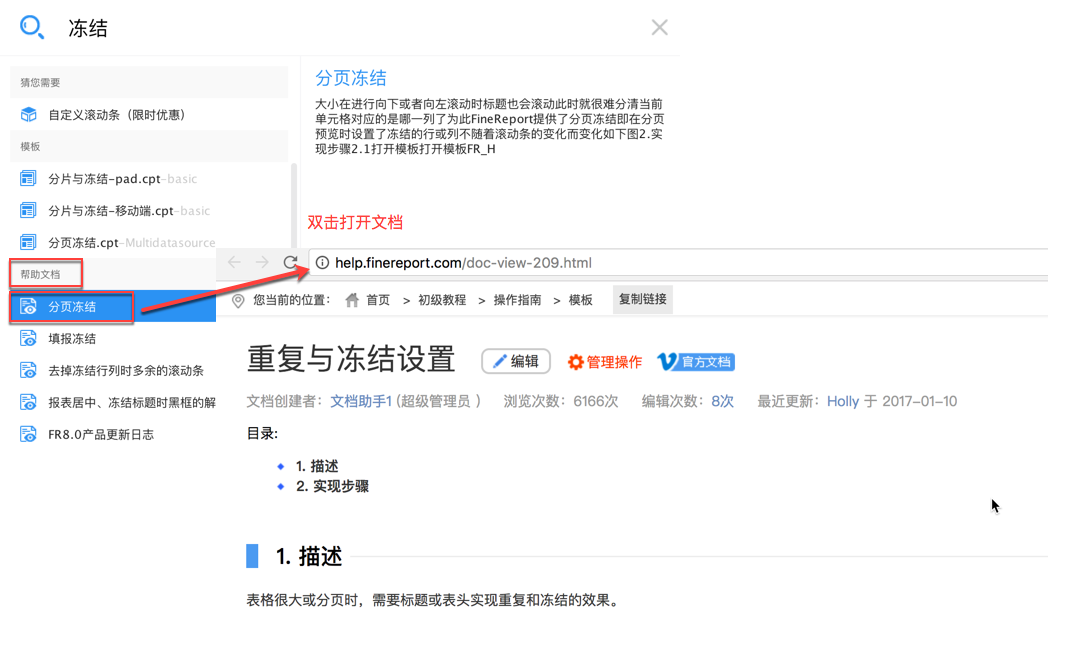Click the search results list scrollbar
The image size is (1085, 662).
pos(293,206)
